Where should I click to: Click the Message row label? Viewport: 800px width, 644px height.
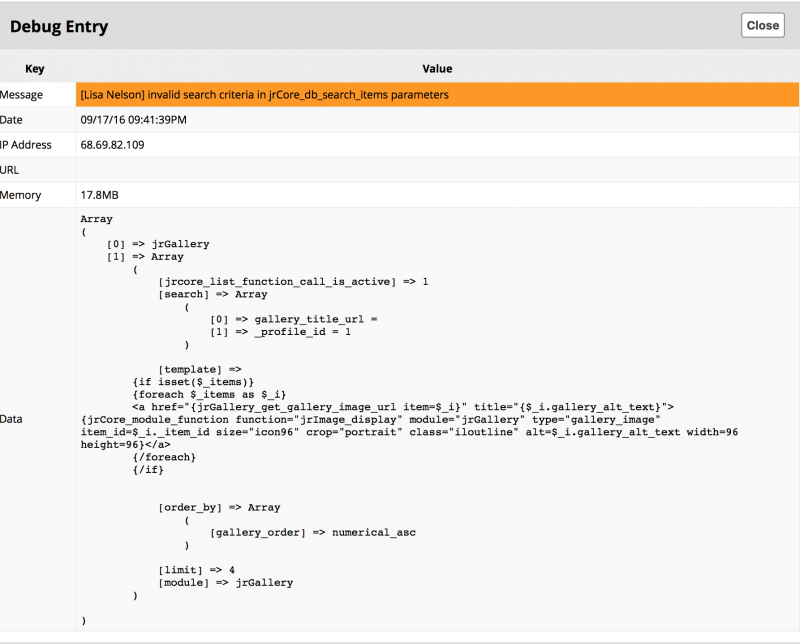(x=22, y=95)
